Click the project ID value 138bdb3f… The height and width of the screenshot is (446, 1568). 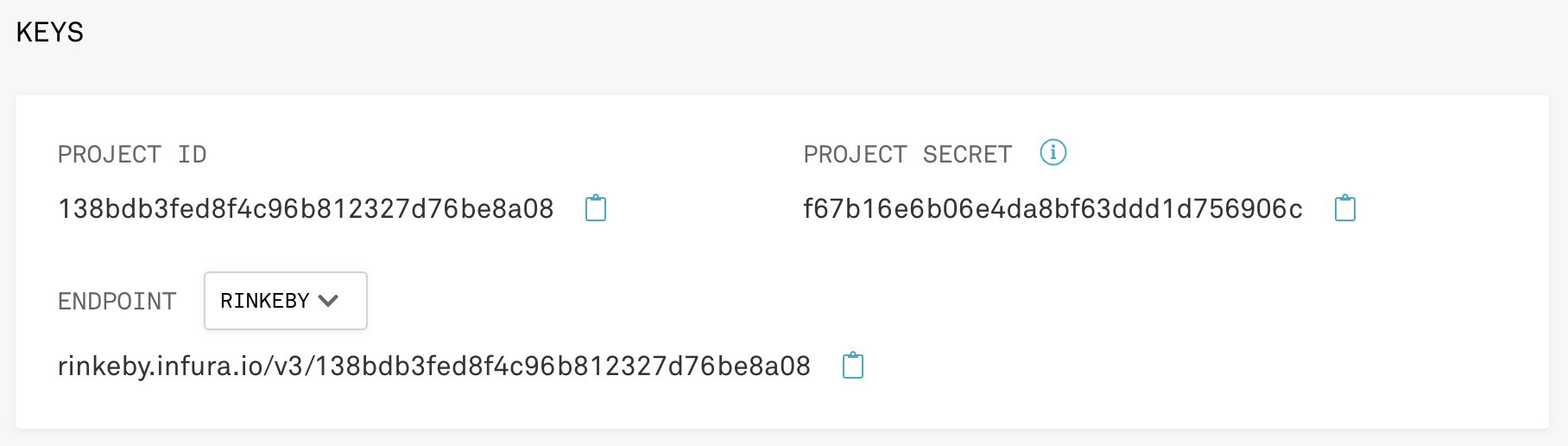[x=306, y=208]
